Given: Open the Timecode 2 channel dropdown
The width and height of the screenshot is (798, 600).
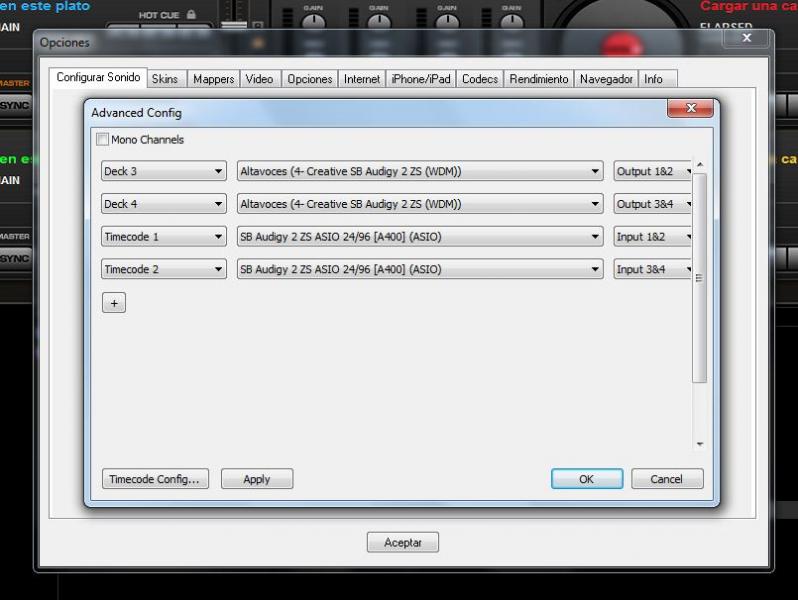Looking at the screenshot, I should tap(163, 269).
